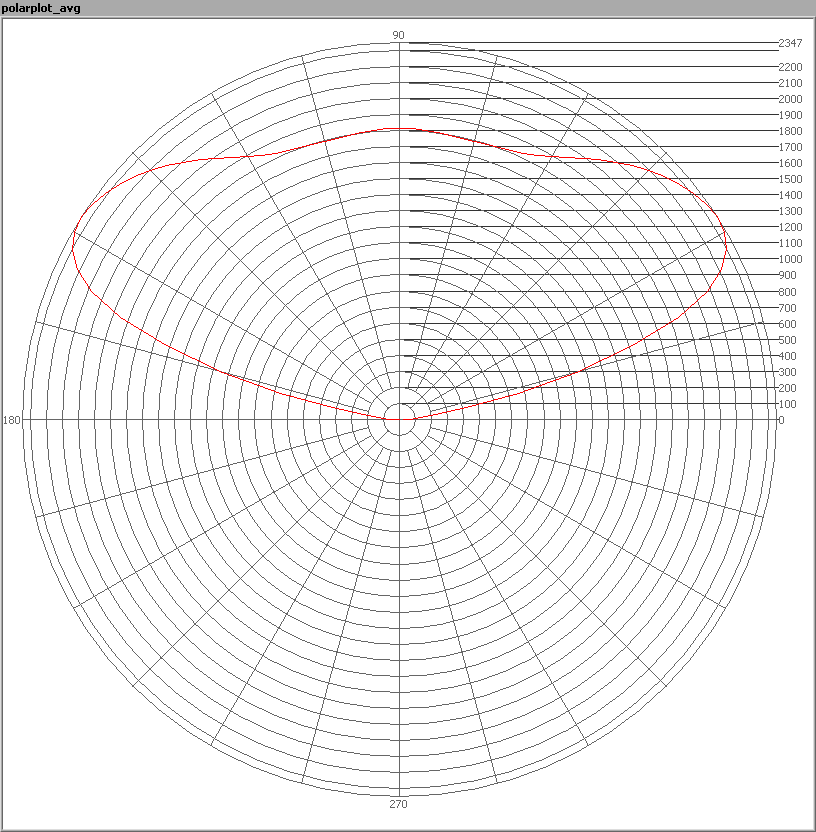Click the 90 degree label at top
The height and width of the screenshot is (832, 816).
tap(398, 35)
